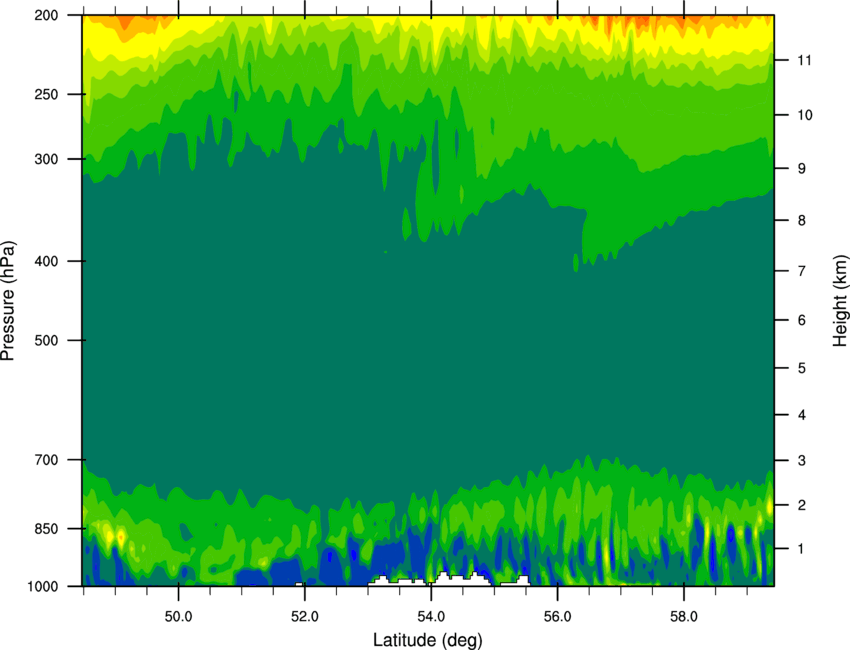Click the 52.0 latitude tick label
The height and width of the screenshot is (650, 850).
coord(305,617)
